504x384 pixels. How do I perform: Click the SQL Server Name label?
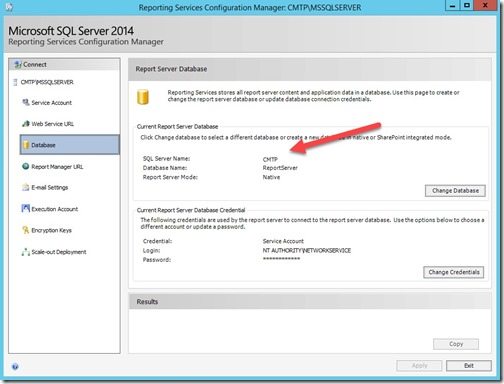point(166,159)
